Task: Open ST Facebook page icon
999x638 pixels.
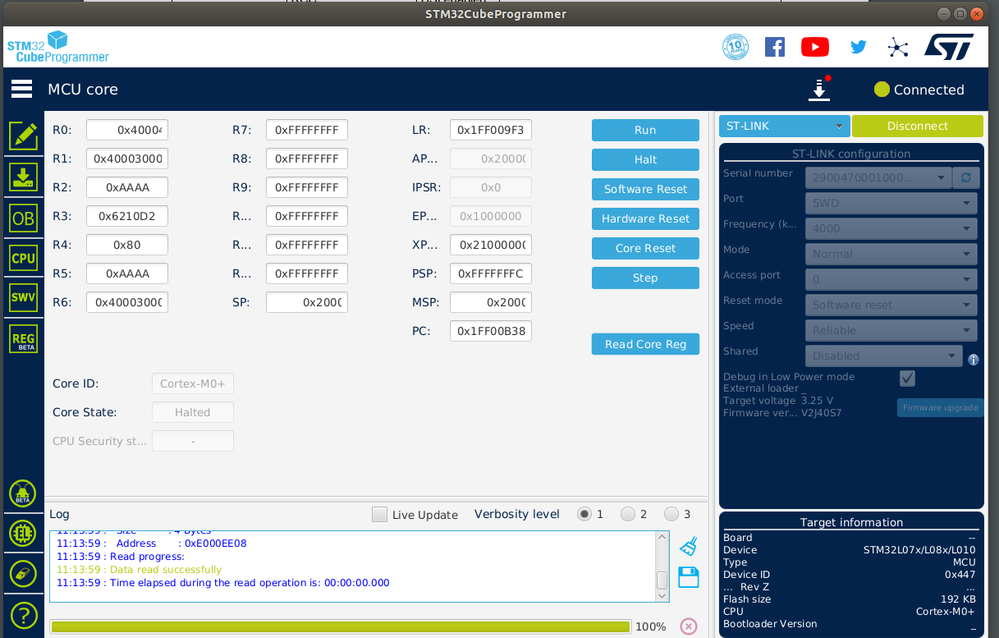Action: 775,47
